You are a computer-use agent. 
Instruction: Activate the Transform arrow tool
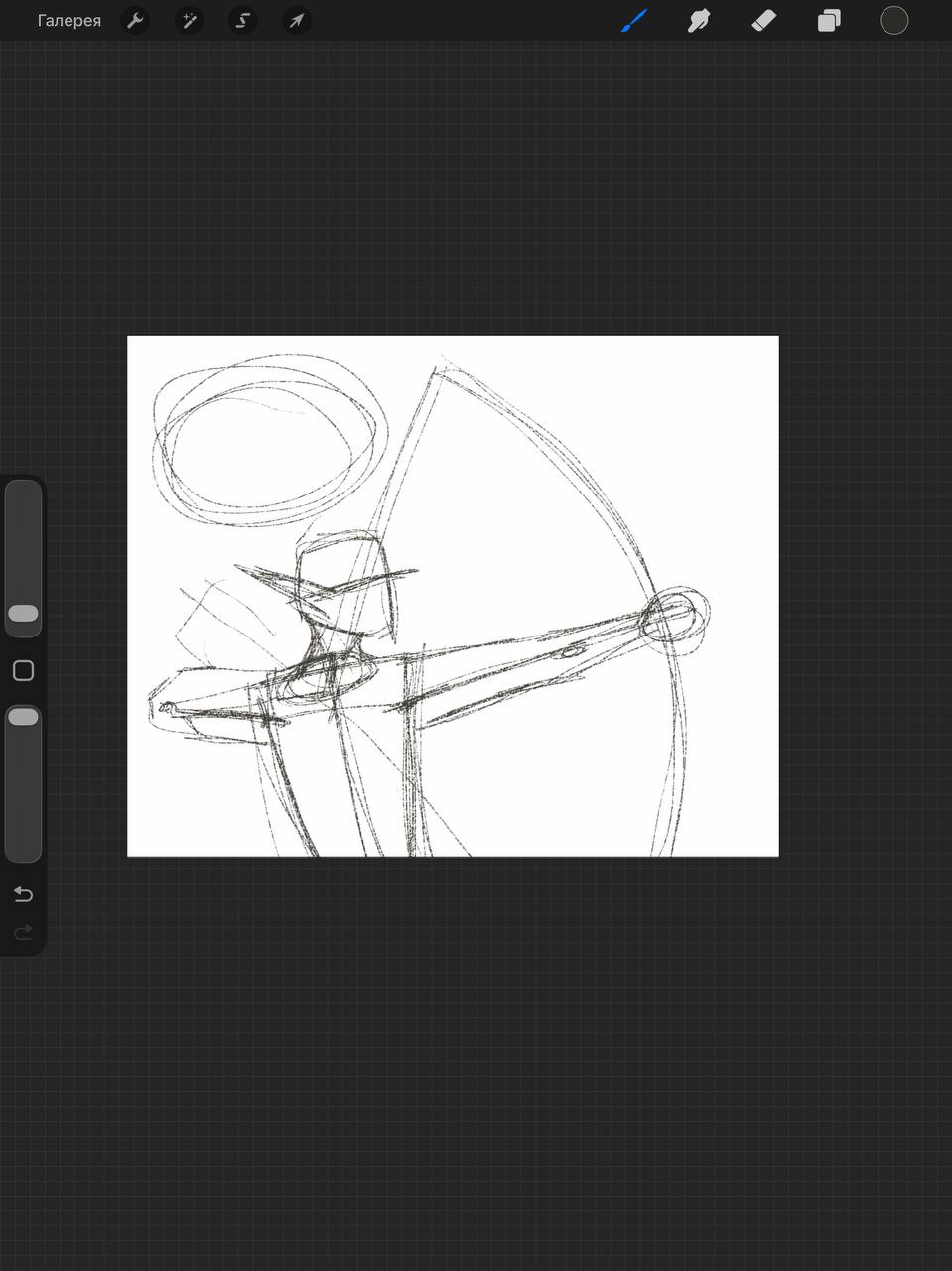point(296,21)
